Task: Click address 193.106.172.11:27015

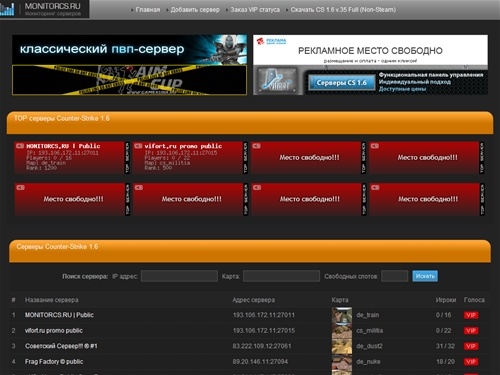Action: pyautogui.click(x=264, y=331)
